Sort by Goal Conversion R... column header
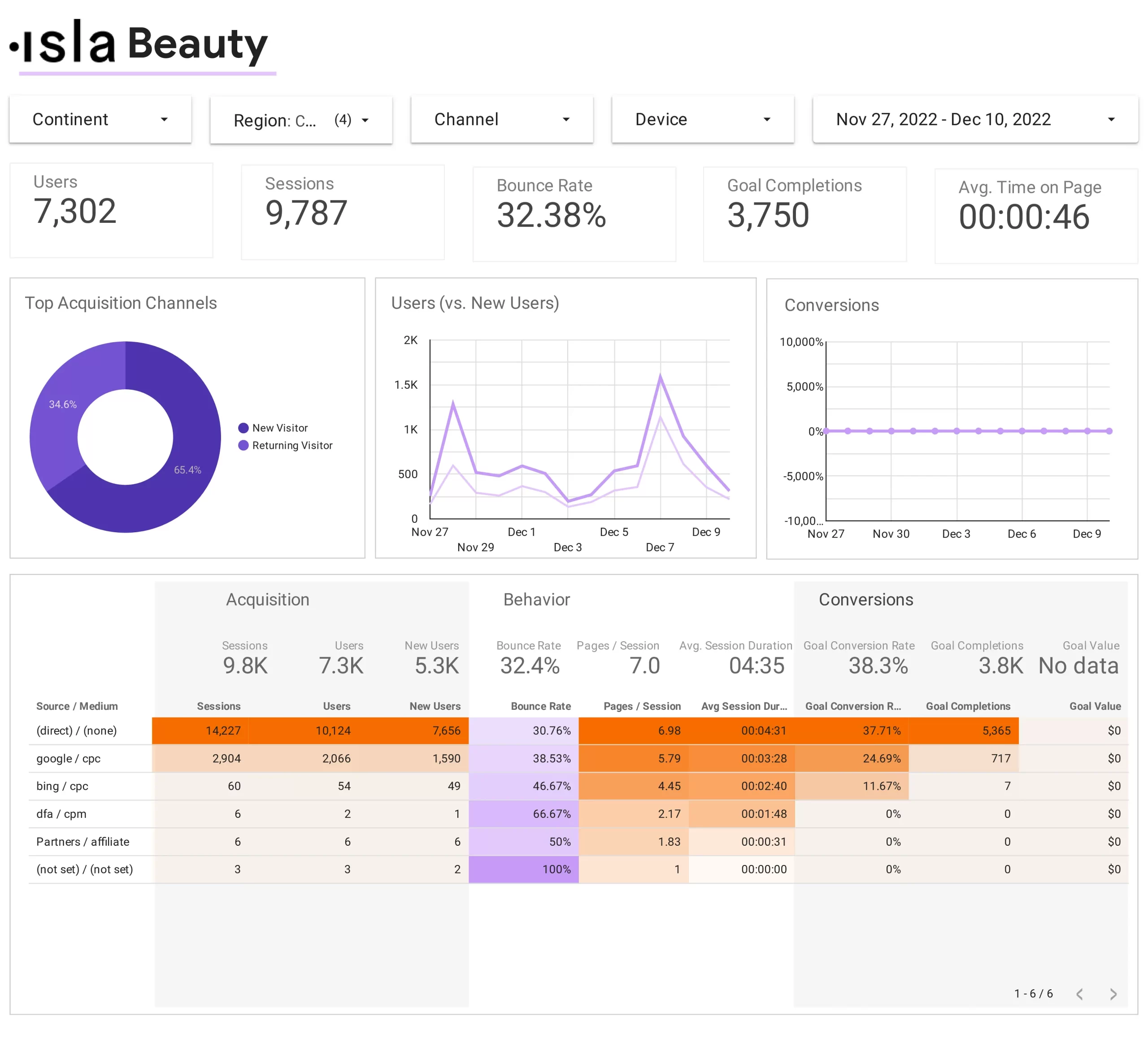The width and height of the screenshot is (1148, 1052). pyautogui.click(x=853, y=706)
